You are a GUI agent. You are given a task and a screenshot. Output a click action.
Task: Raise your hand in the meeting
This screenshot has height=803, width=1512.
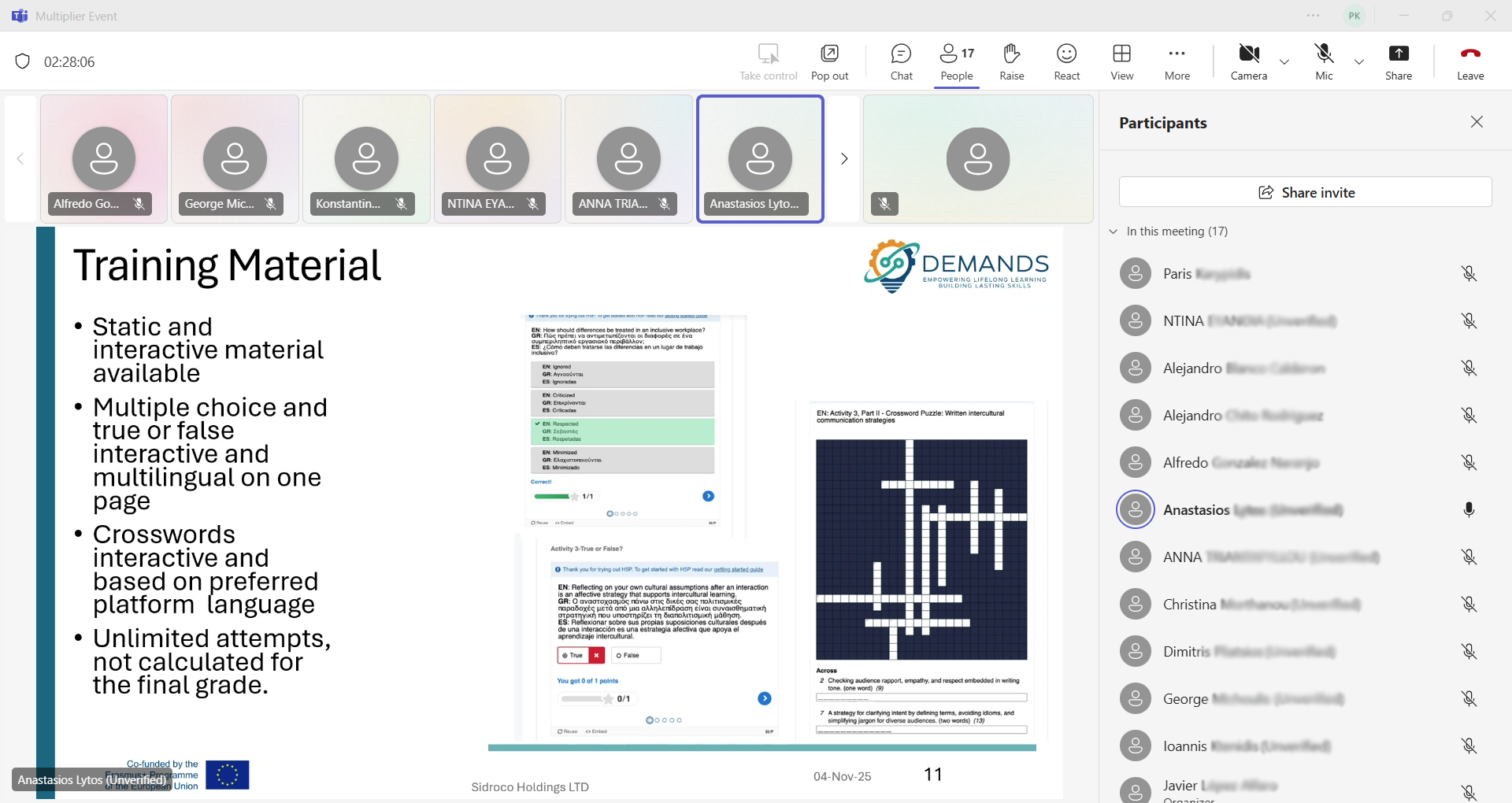(x=1011, y=61)
